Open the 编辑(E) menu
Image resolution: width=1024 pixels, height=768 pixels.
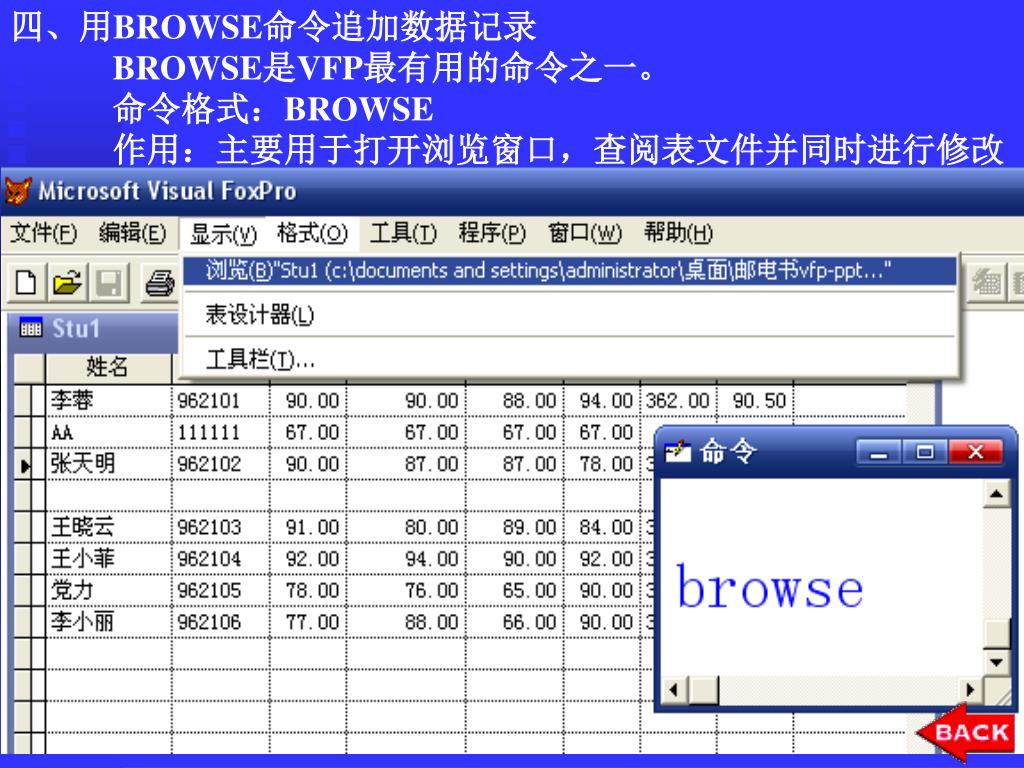pyautogui.click(x=133, y=234)
